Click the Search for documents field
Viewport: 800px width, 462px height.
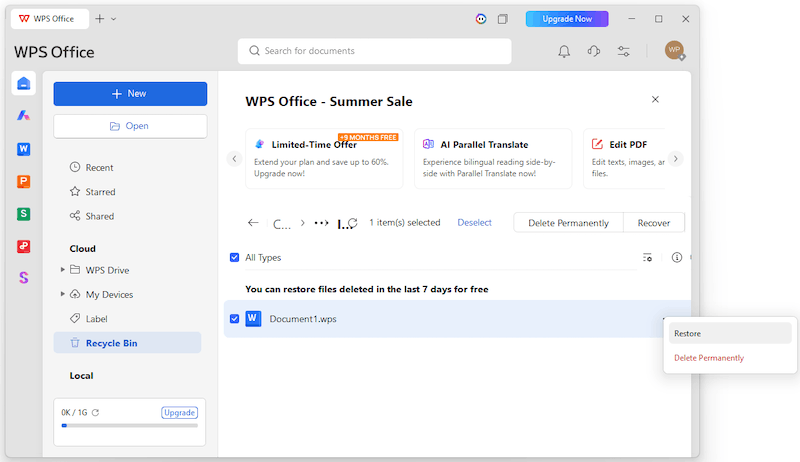click(374, 51)
